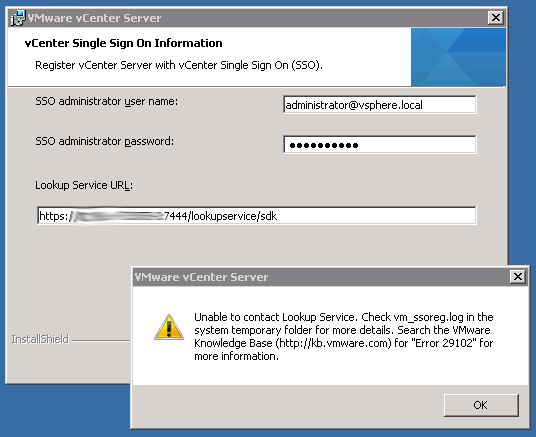This screenshot has width=536, height=437.
Task: Click the vCenter Single Sign On Information heading
Action: [123, 43]
